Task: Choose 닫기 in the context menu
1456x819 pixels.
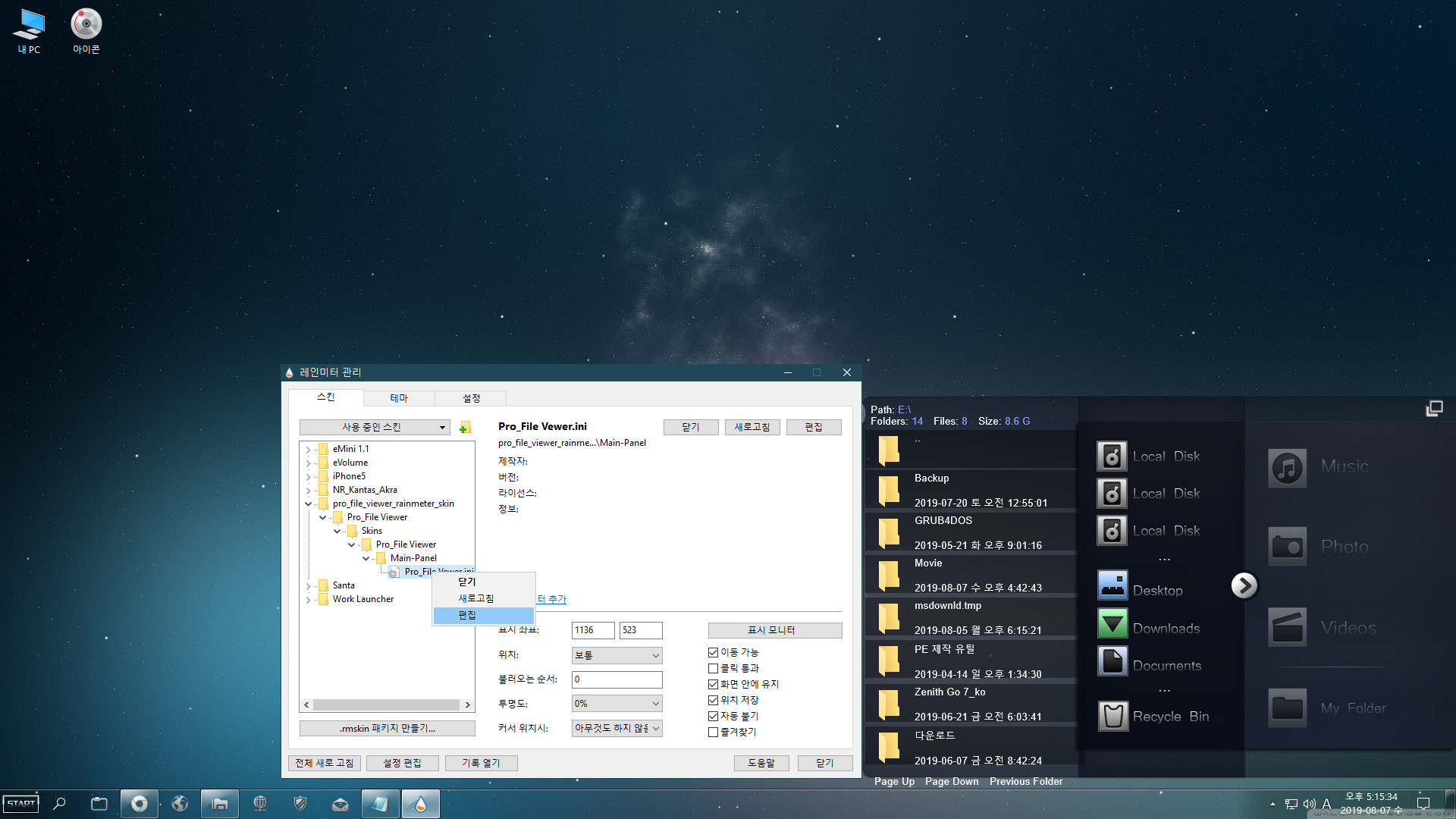Action: coord(484,582)
